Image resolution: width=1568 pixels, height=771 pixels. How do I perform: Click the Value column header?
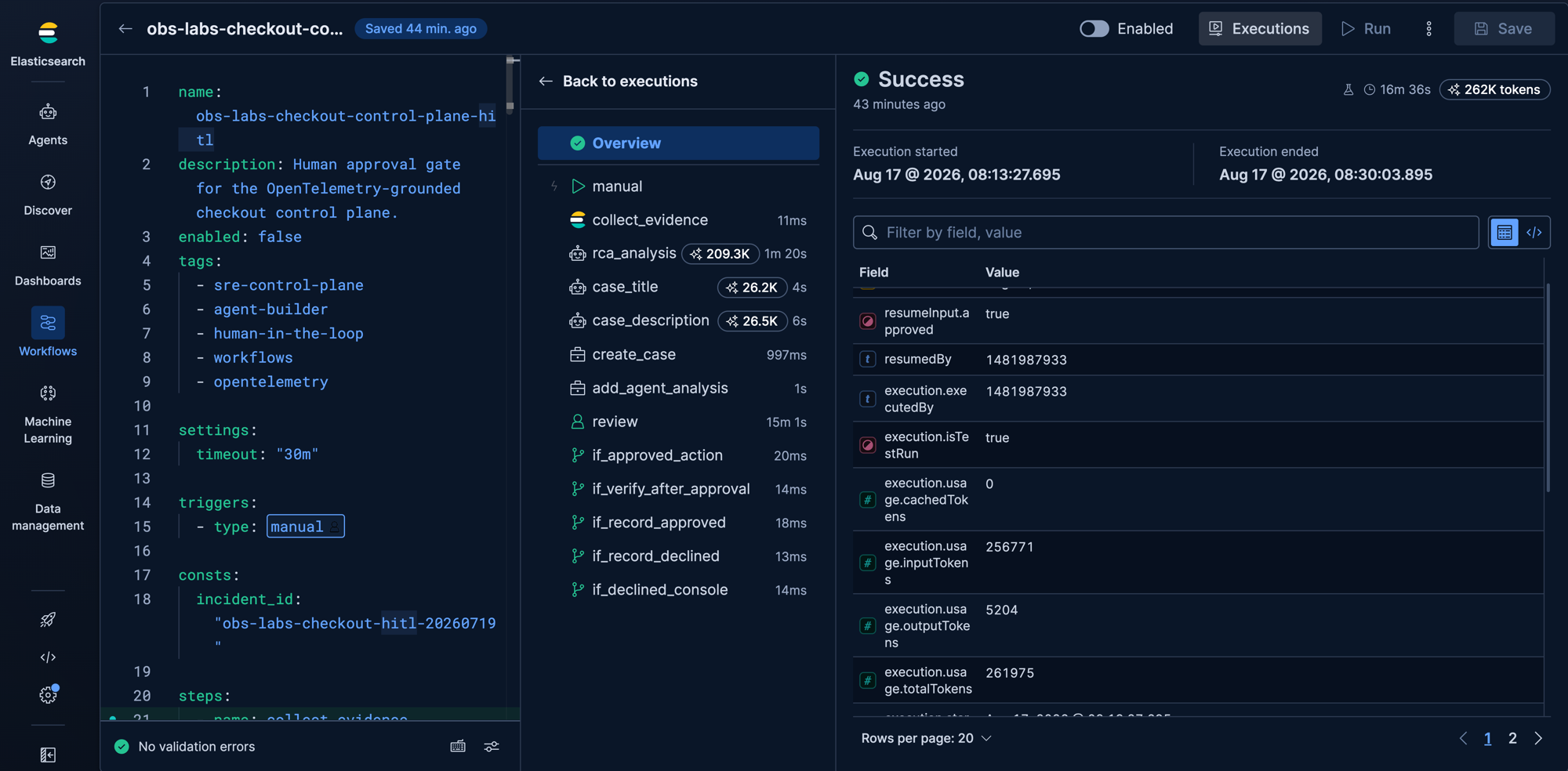click(x=1002, y=273)
